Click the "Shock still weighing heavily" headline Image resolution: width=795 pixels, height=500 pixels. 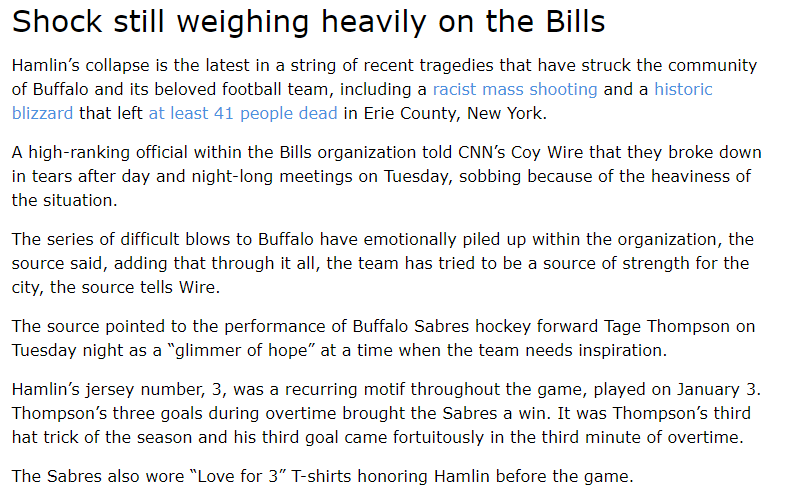308,22
